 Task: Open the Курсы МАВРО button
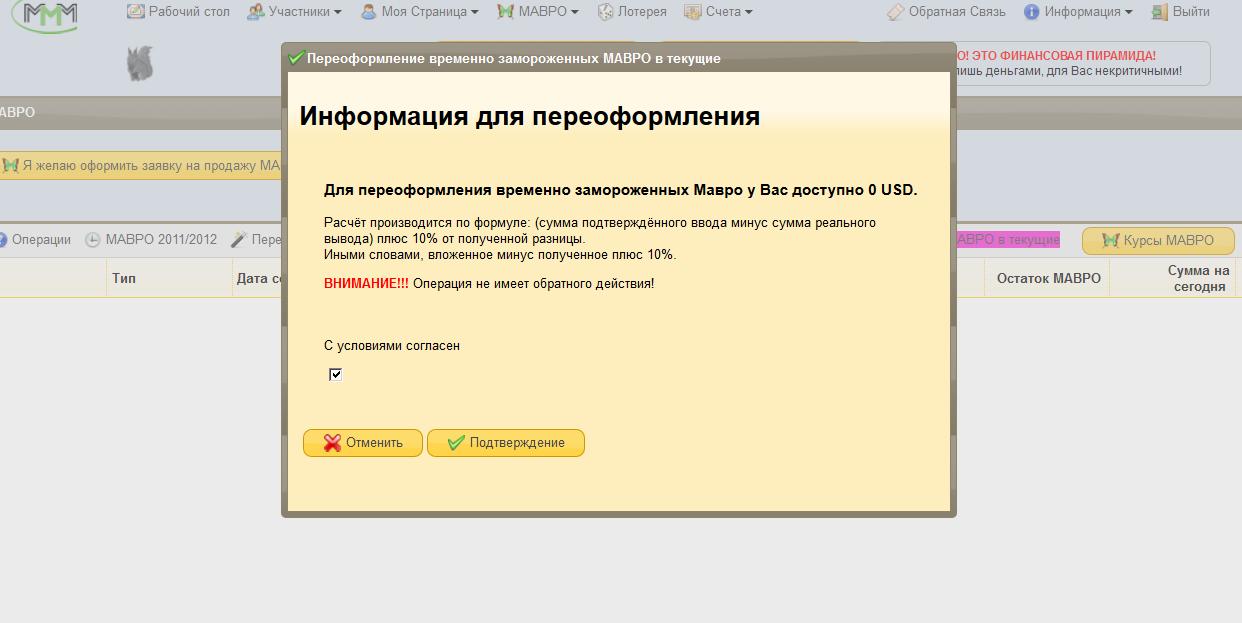(1158, 241)
